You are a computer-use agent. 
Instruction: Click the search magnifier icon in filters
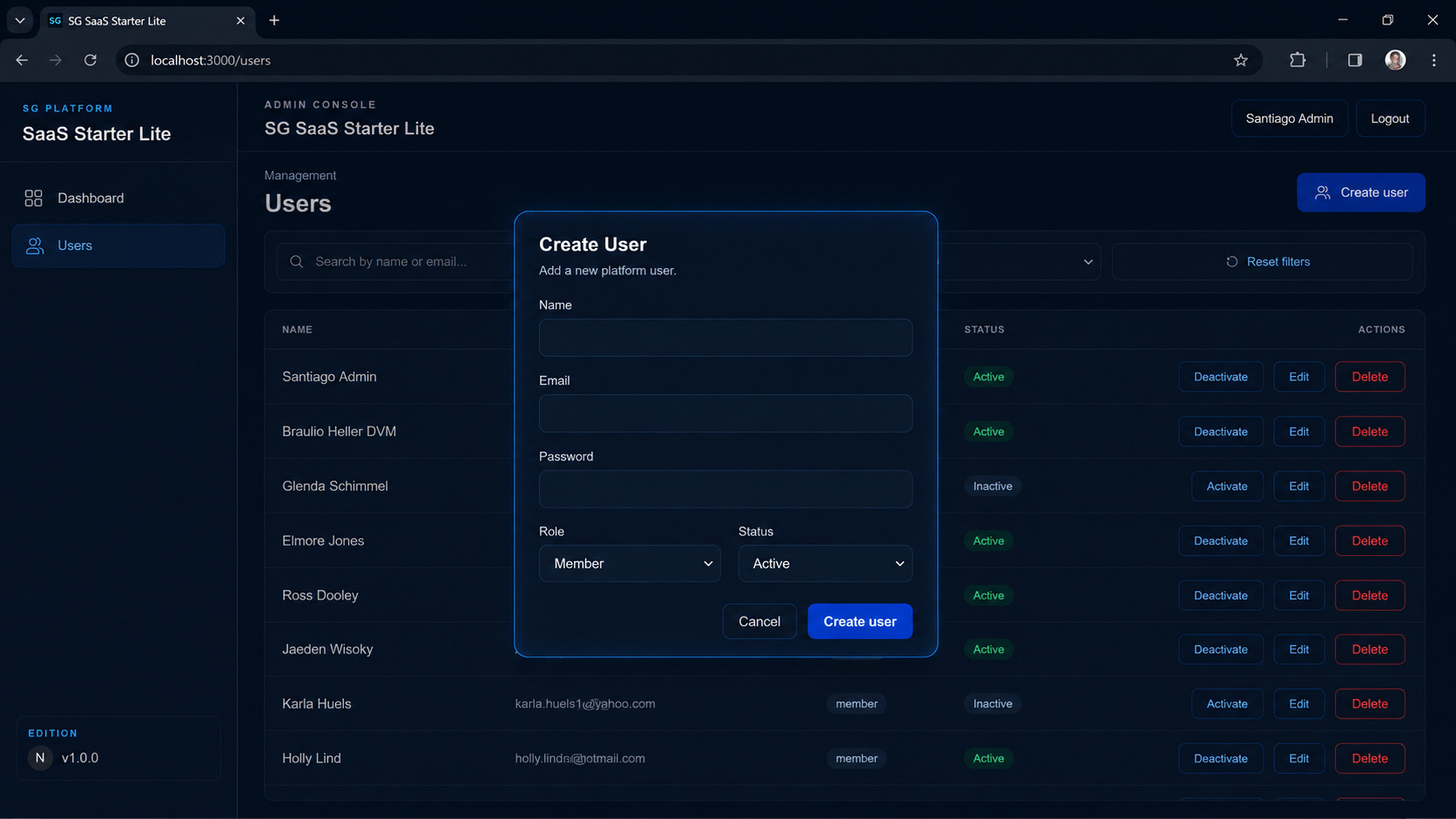pos(296,262)
